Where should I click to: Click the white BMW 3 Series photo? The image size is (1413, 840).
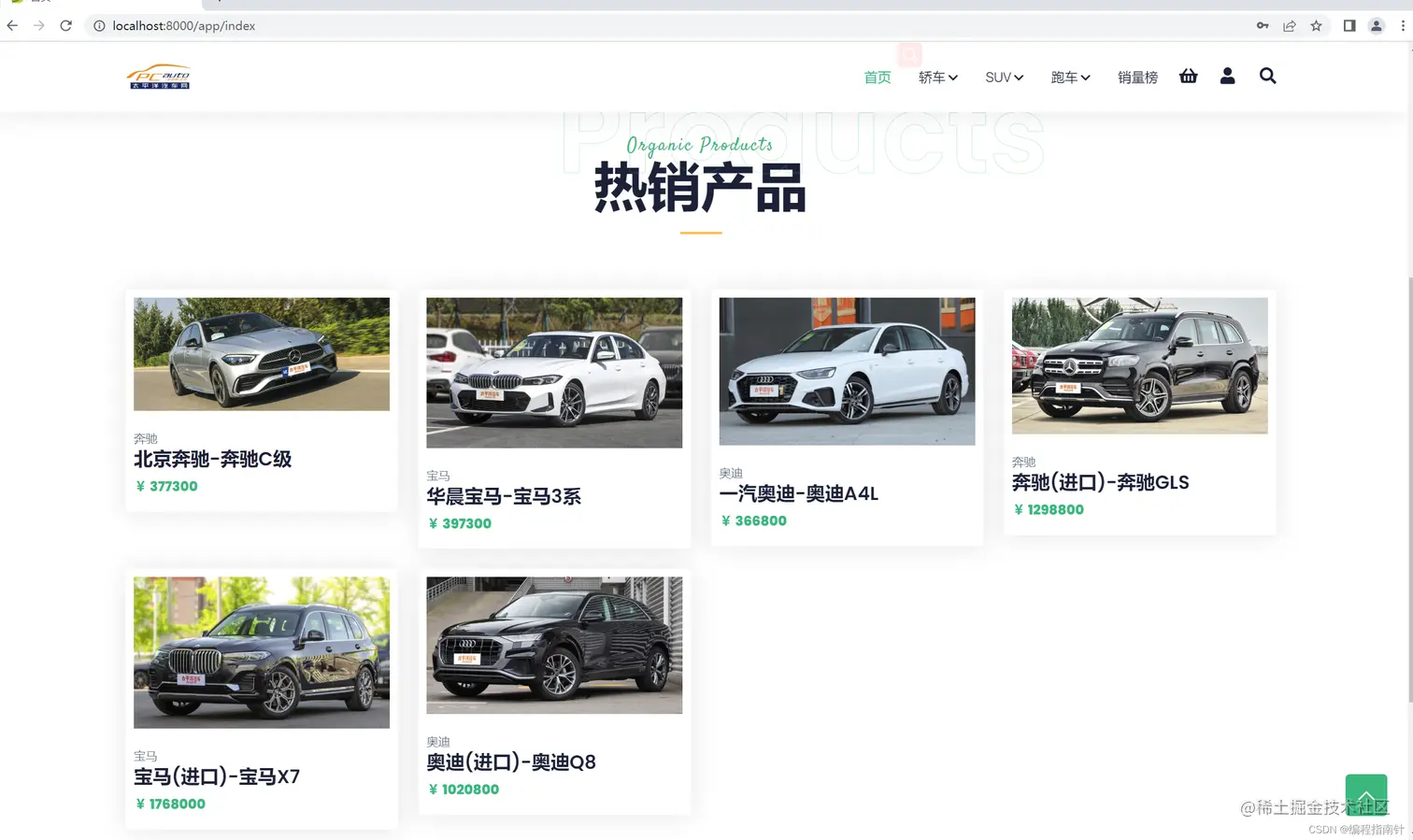coord(554,373)
